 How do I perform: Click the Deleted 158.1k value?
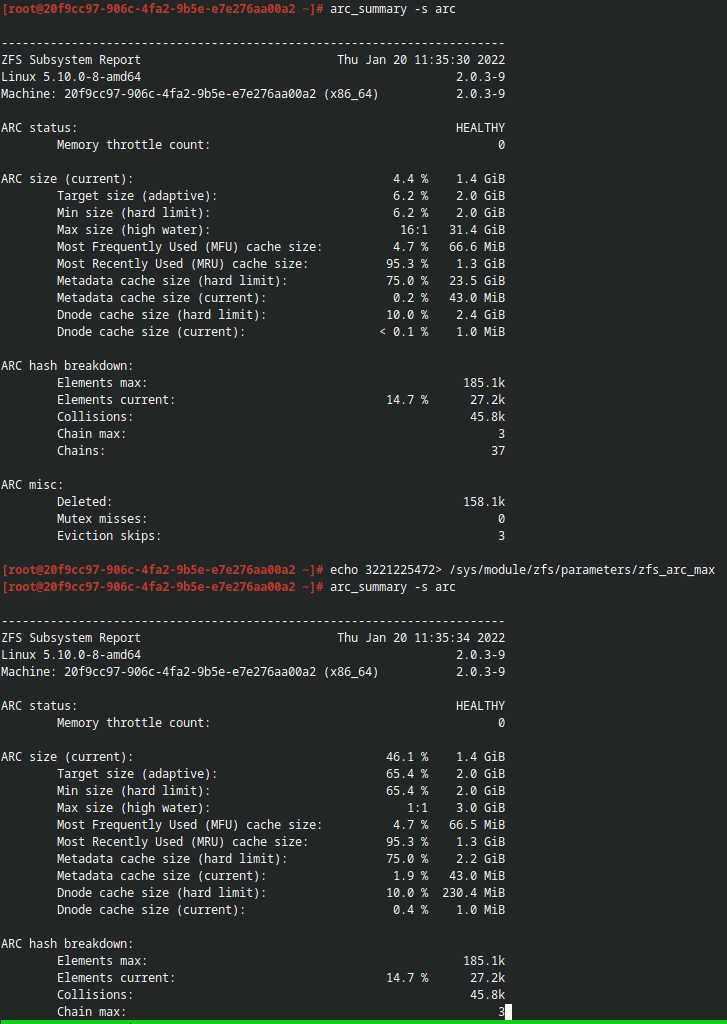pyautogui.click(x=484, y=502)
